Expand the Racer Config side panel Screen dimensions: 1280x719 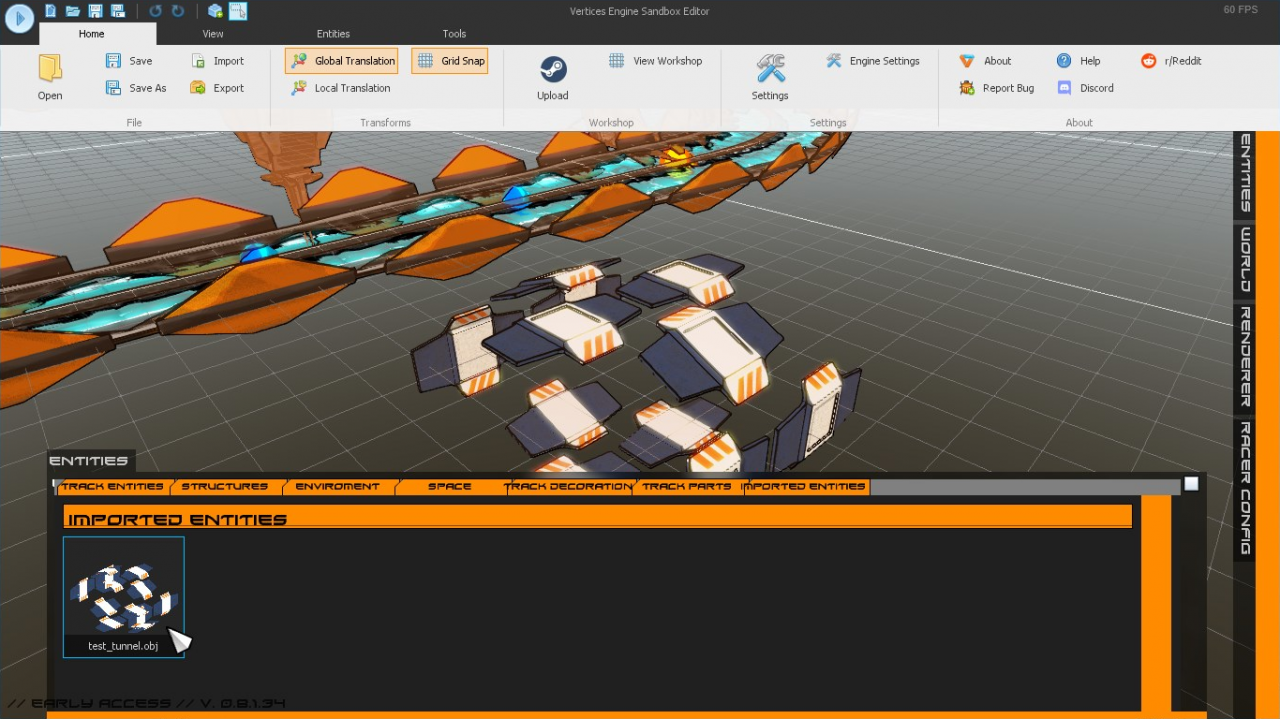1245,487
